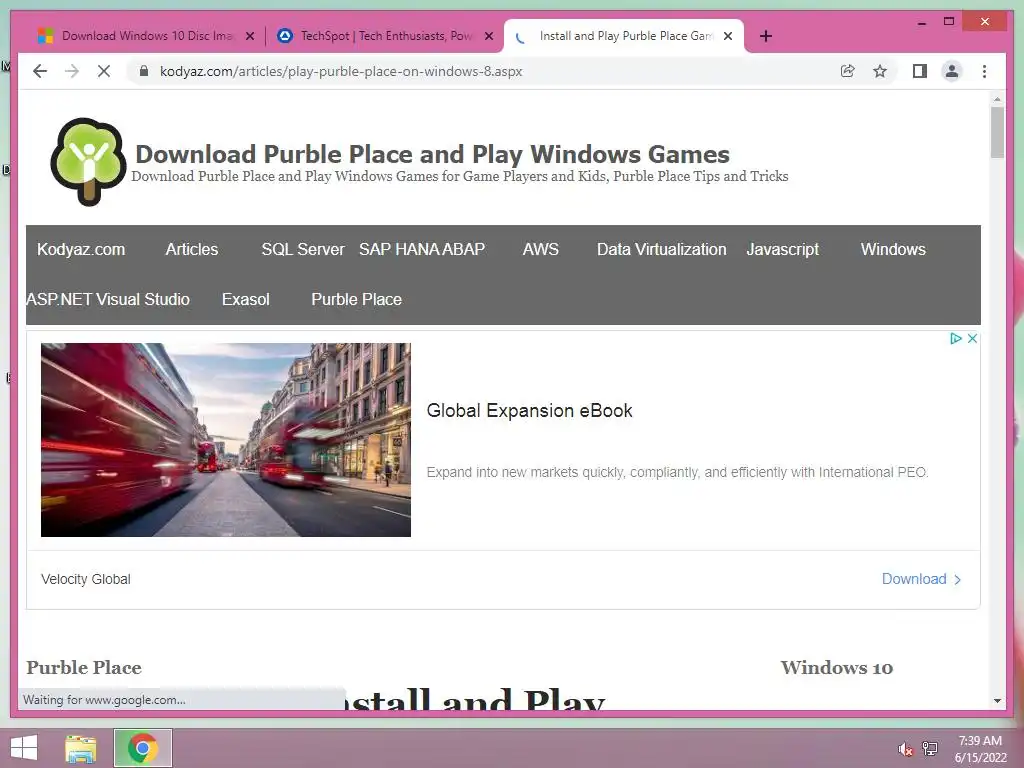
Task: Click the address bar URL
Action: pyautogui.click(x=341, y=71)
